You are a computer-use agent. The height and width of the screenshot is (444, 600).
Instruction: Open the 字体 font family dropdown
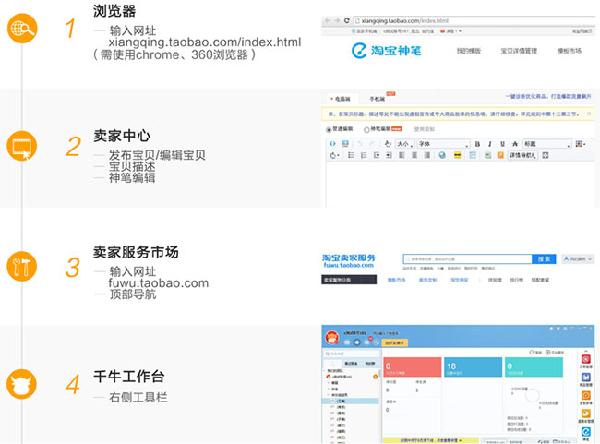pos(440,144)
